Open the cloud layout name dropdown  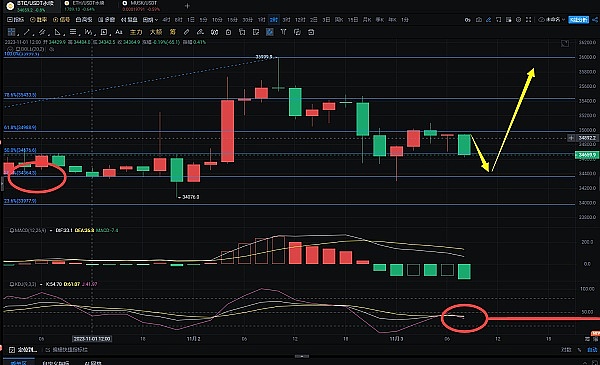click(552, 20)
